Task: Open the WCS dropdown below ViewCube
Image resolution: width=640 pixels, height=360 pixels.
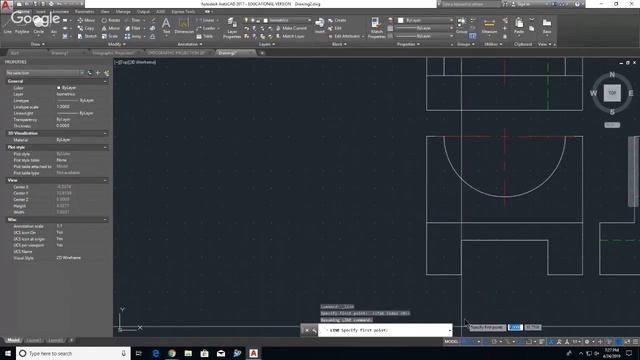Action: click(612, 125)
